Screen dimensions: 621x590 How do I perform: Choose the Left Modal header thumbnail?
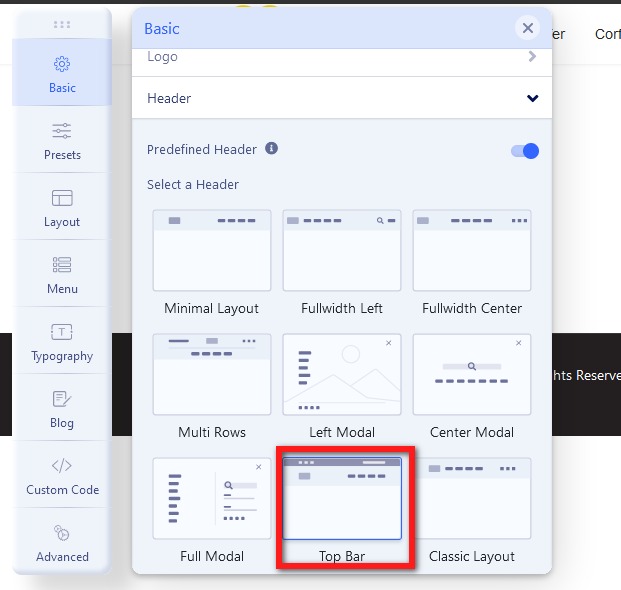342,374
